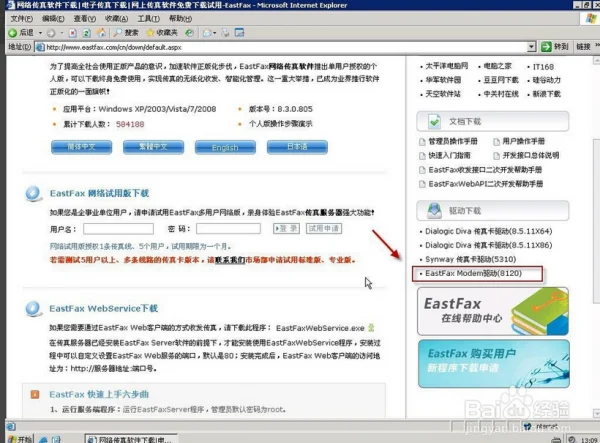The width and height of the screenshot is (600, 443).
Task: Open the 豆豆网下载 link
Action: click(x=501, y=80)
